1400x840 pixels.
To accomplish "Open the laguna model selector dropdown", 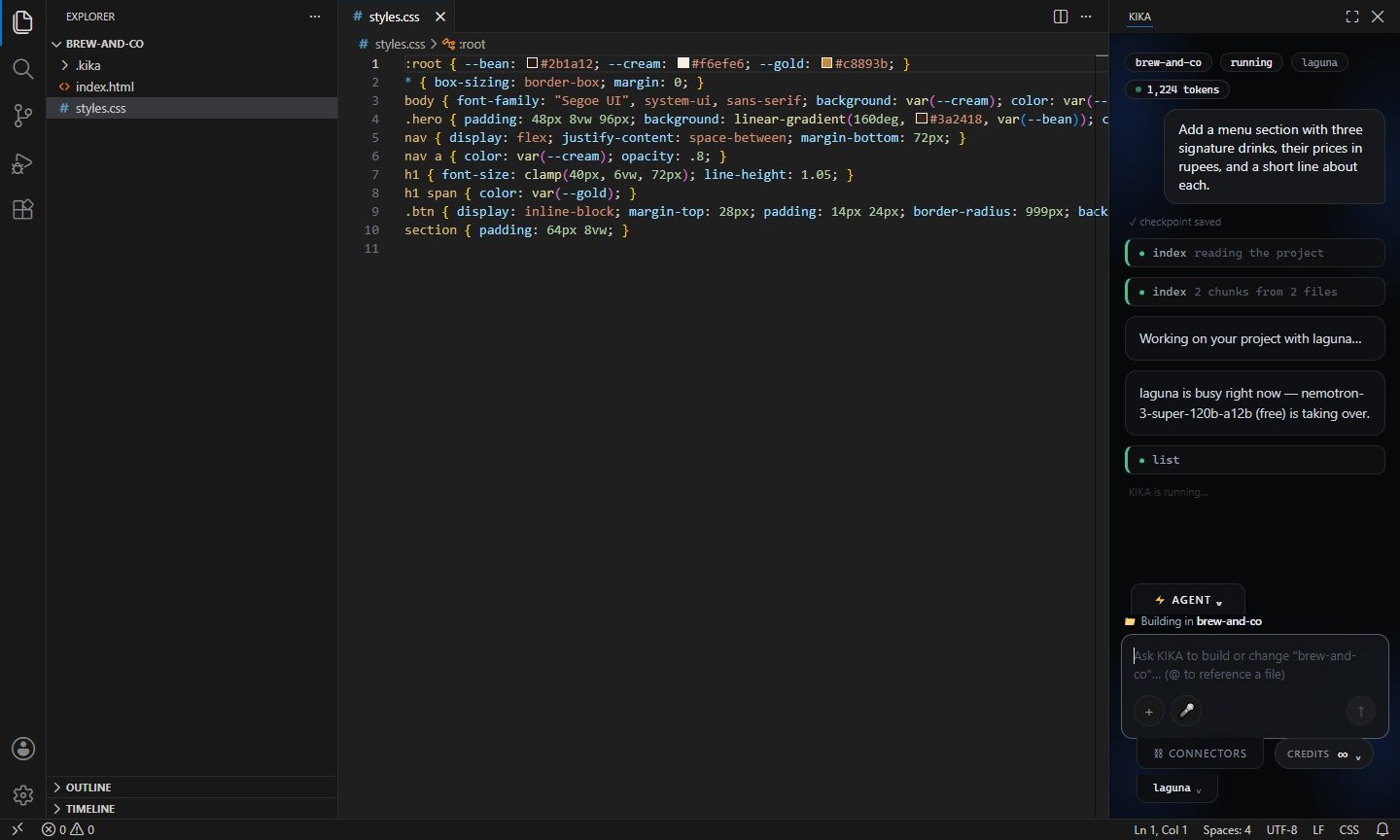I will point(1176,787).
